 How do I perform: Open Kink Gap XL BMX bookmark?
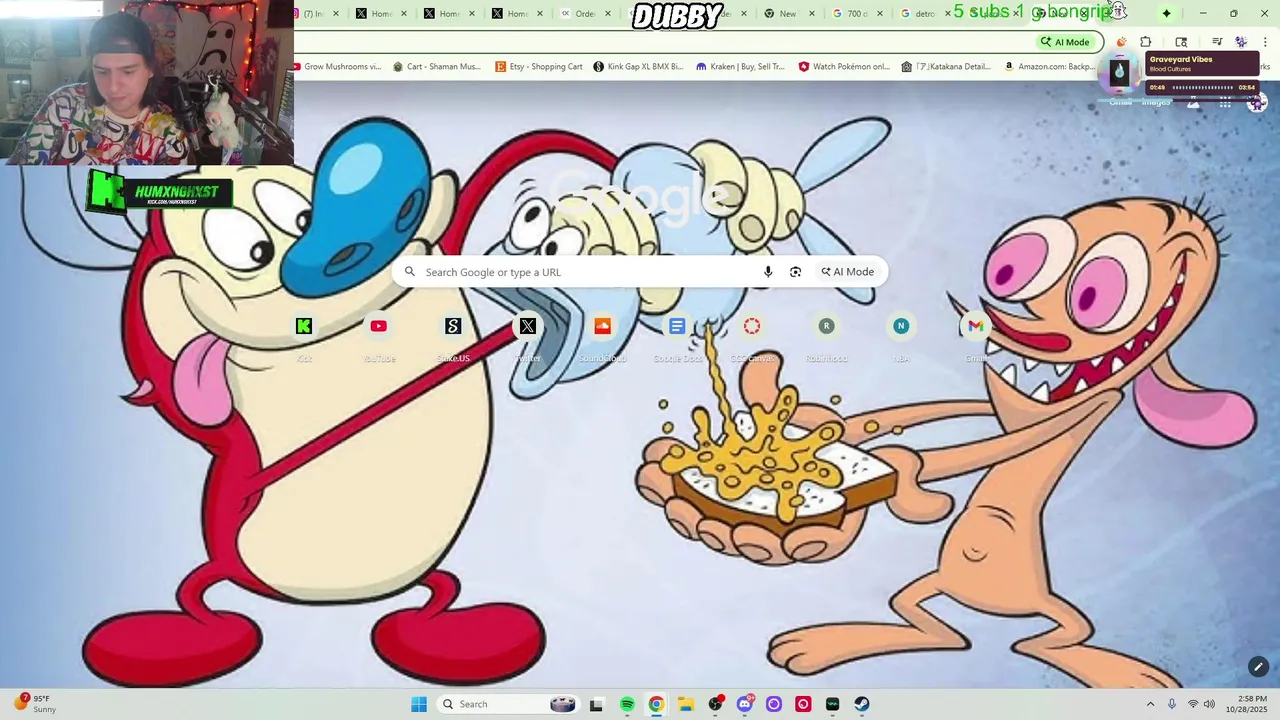[x=638, y=67]
